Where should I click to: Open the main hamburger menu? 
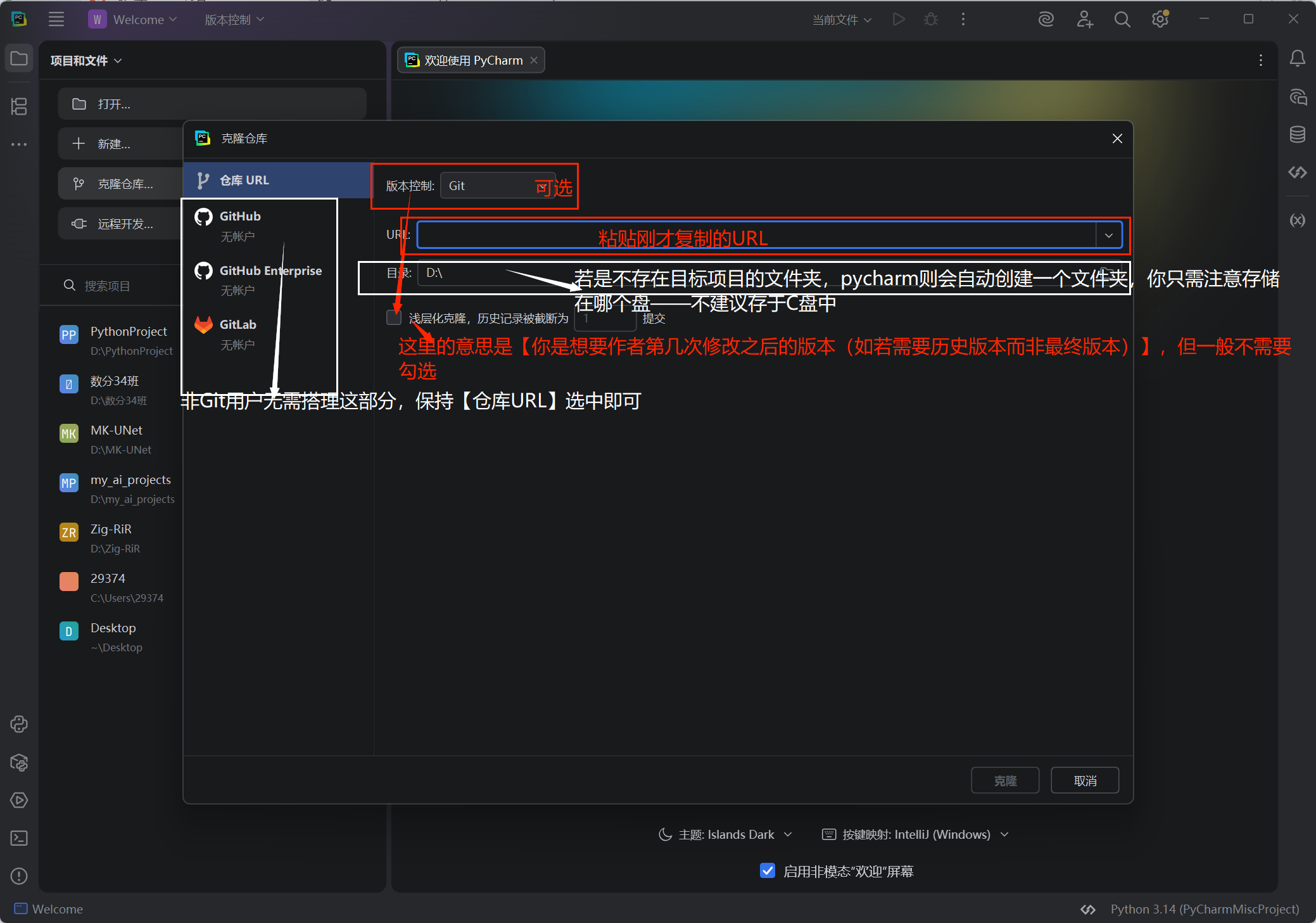click(56, 20)
